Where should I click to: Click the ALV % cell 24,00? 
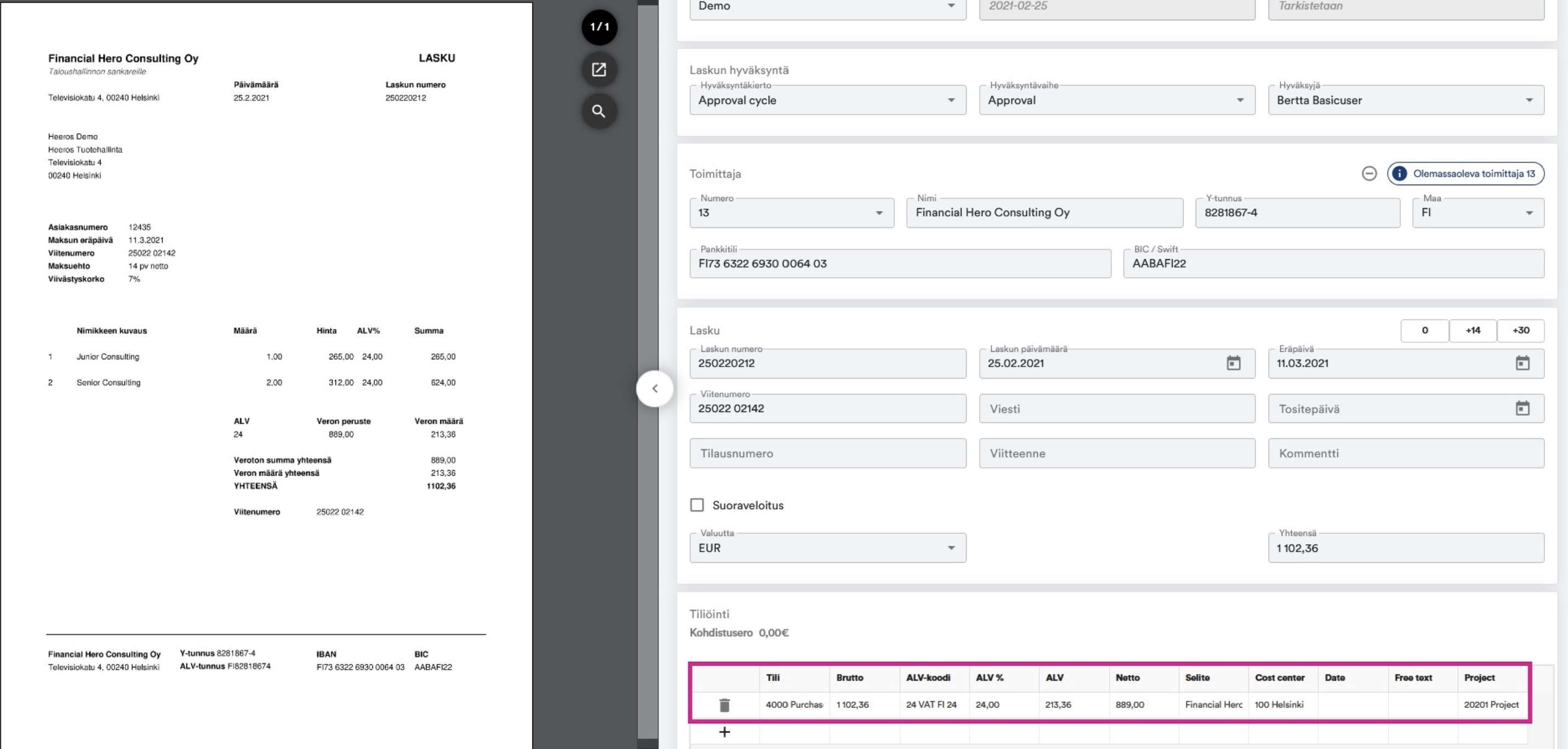(x=1004, y=705)
